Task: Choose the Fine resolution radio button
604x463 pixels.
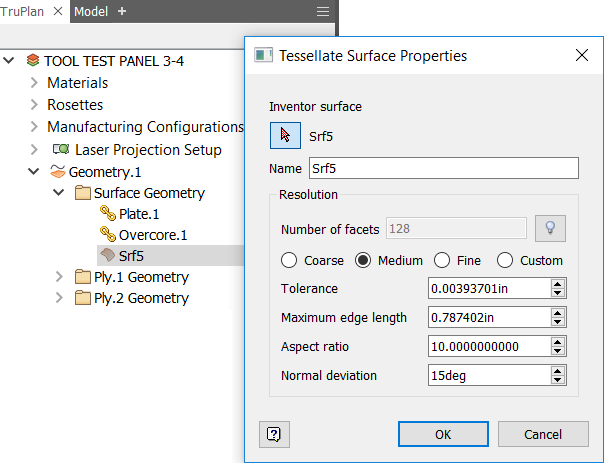Action: [441, 261]
